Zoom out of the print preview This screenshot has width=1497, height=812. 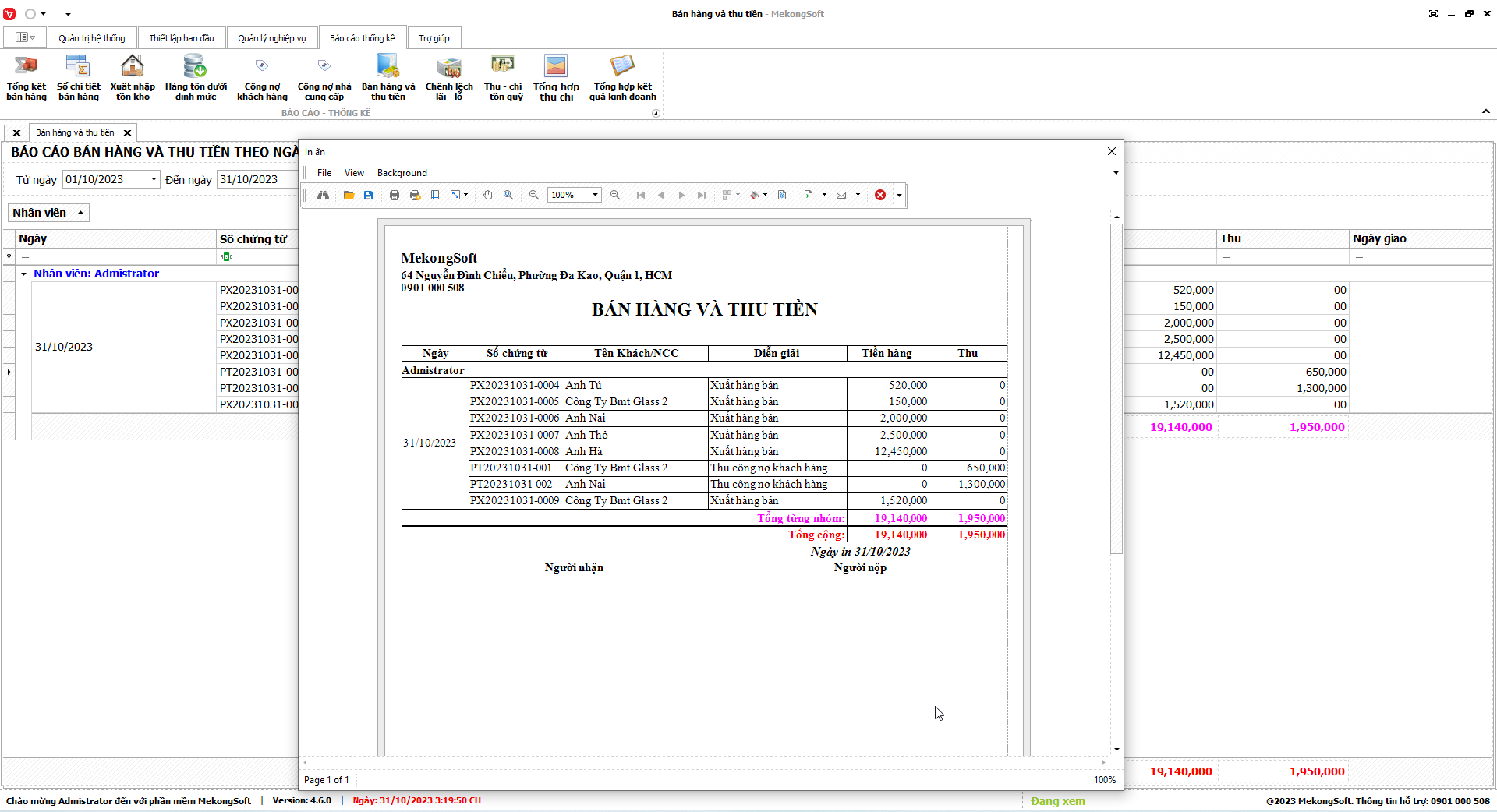point(534,195)
